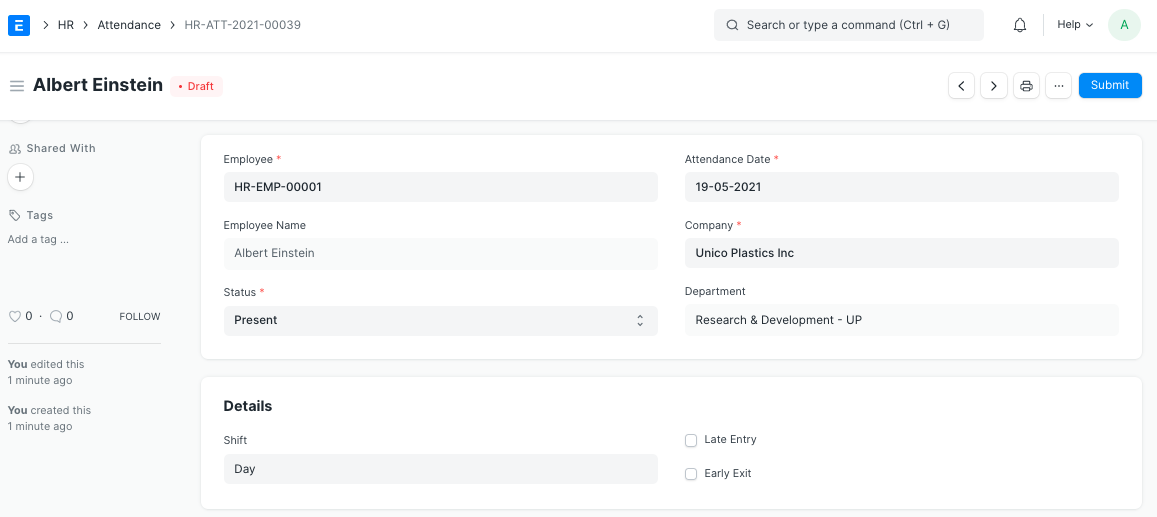Navigate to Attendance breadcrumb

[129, 25]
